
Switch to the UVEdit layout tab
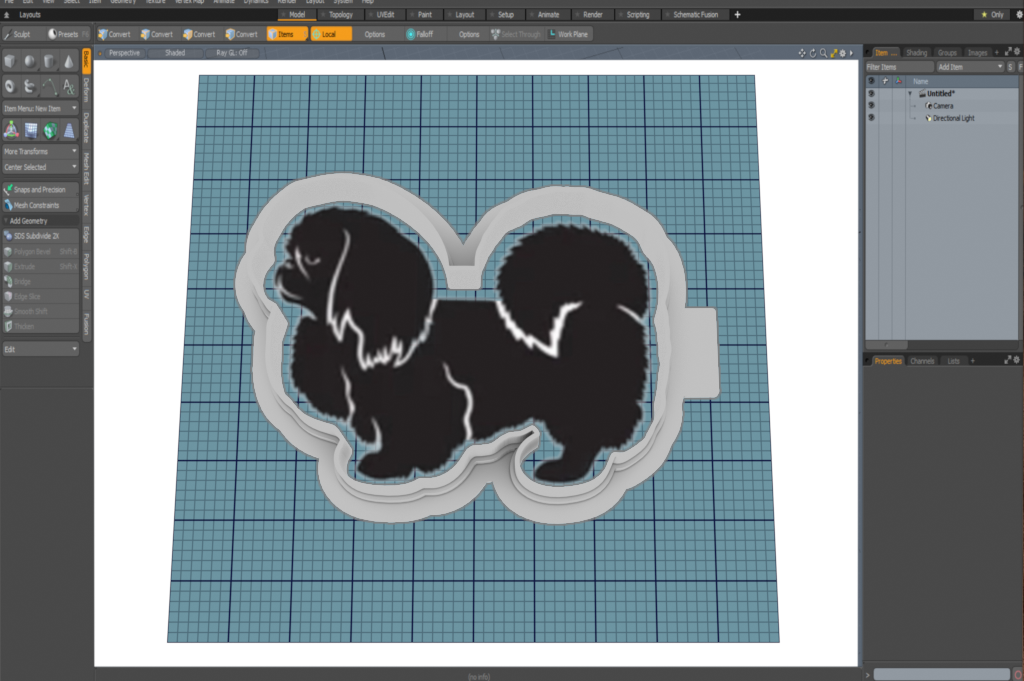tap(385, 14)
